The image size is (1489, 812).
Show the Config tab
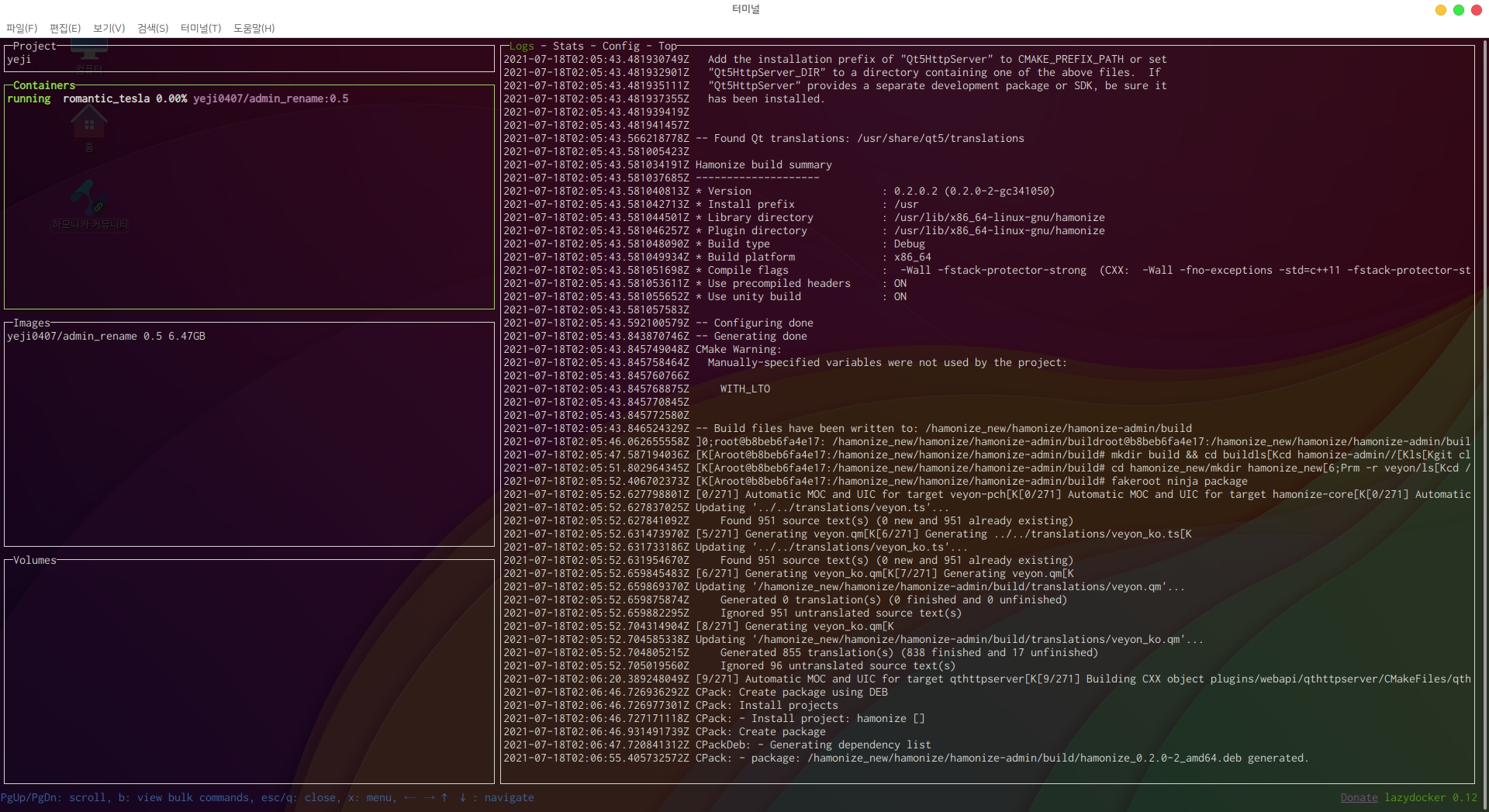pyautogui.click(x=620, y=47)
